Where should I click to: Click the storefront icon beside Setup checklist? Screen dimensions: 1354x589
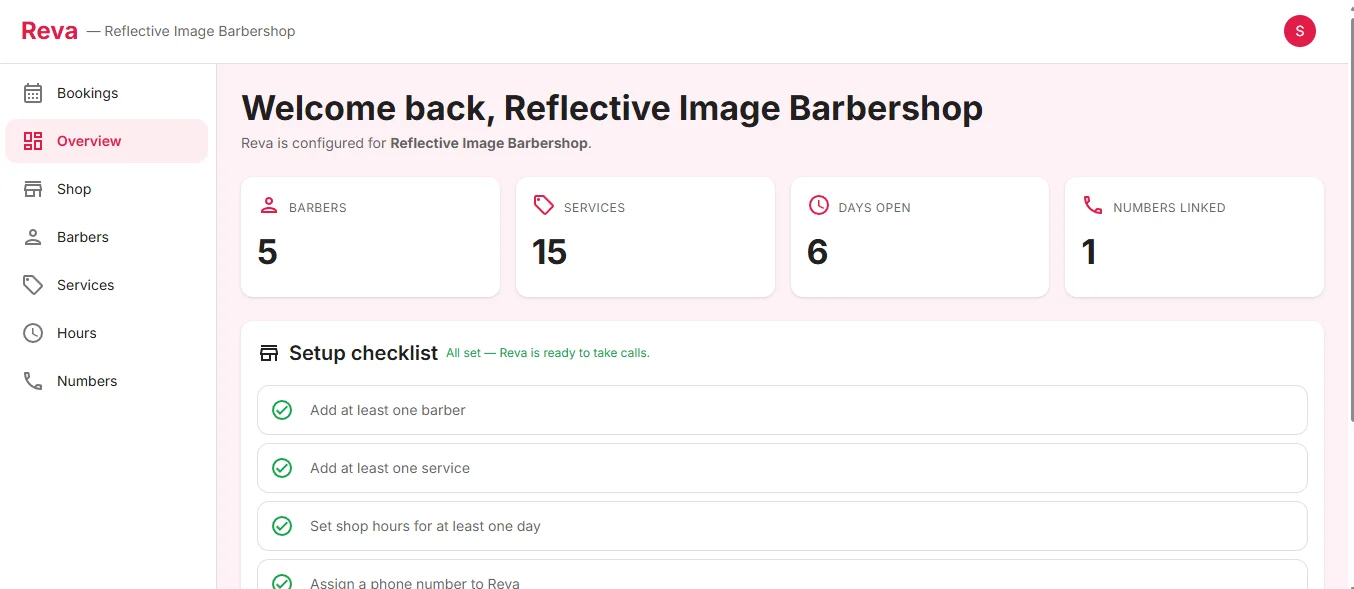click(x=268, y=353)
